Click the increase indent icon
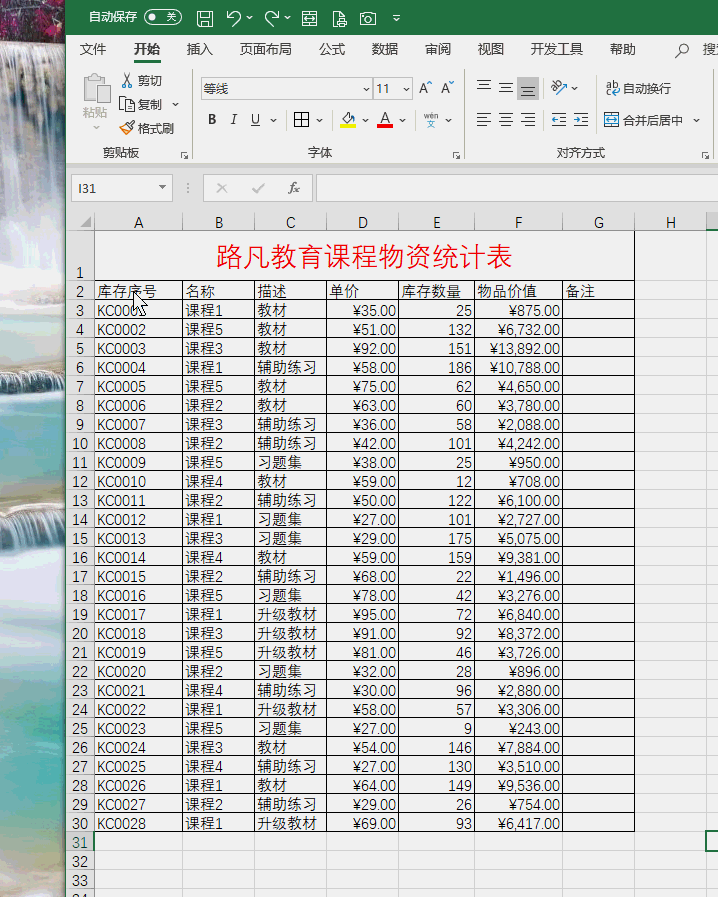This screenshot has height=897, width=718. [580, 120]
